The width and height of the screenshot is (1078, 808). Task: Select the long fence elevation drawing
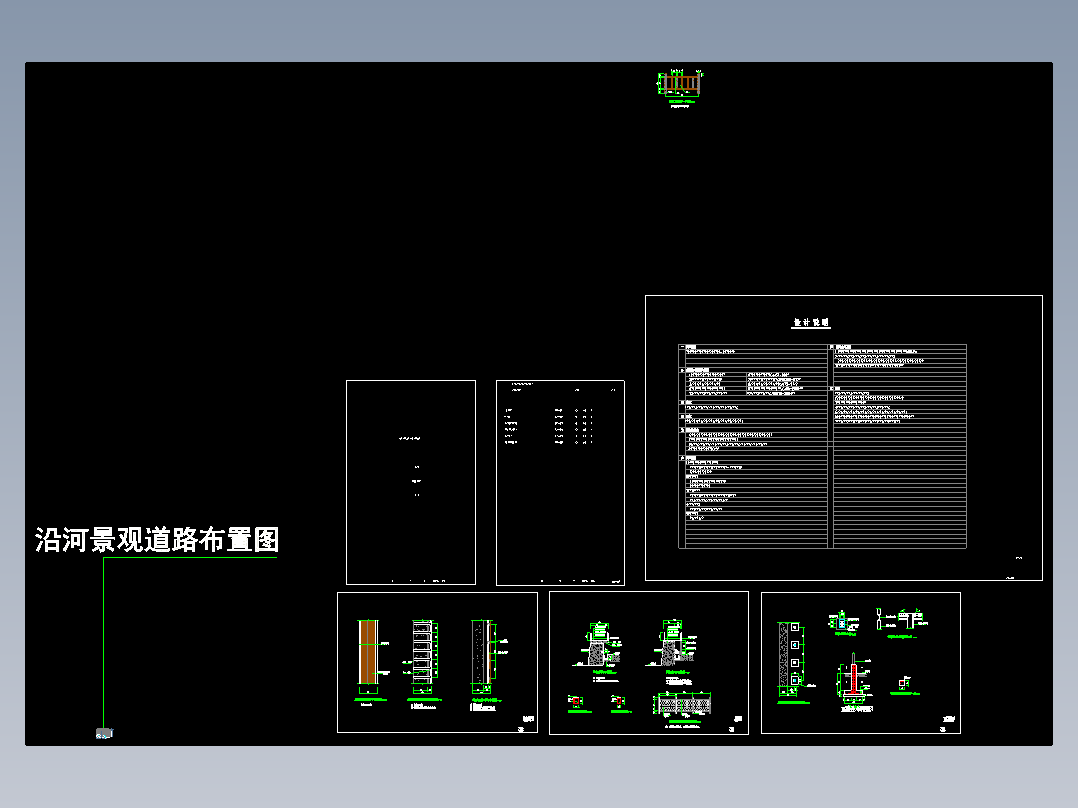(681, 704)
